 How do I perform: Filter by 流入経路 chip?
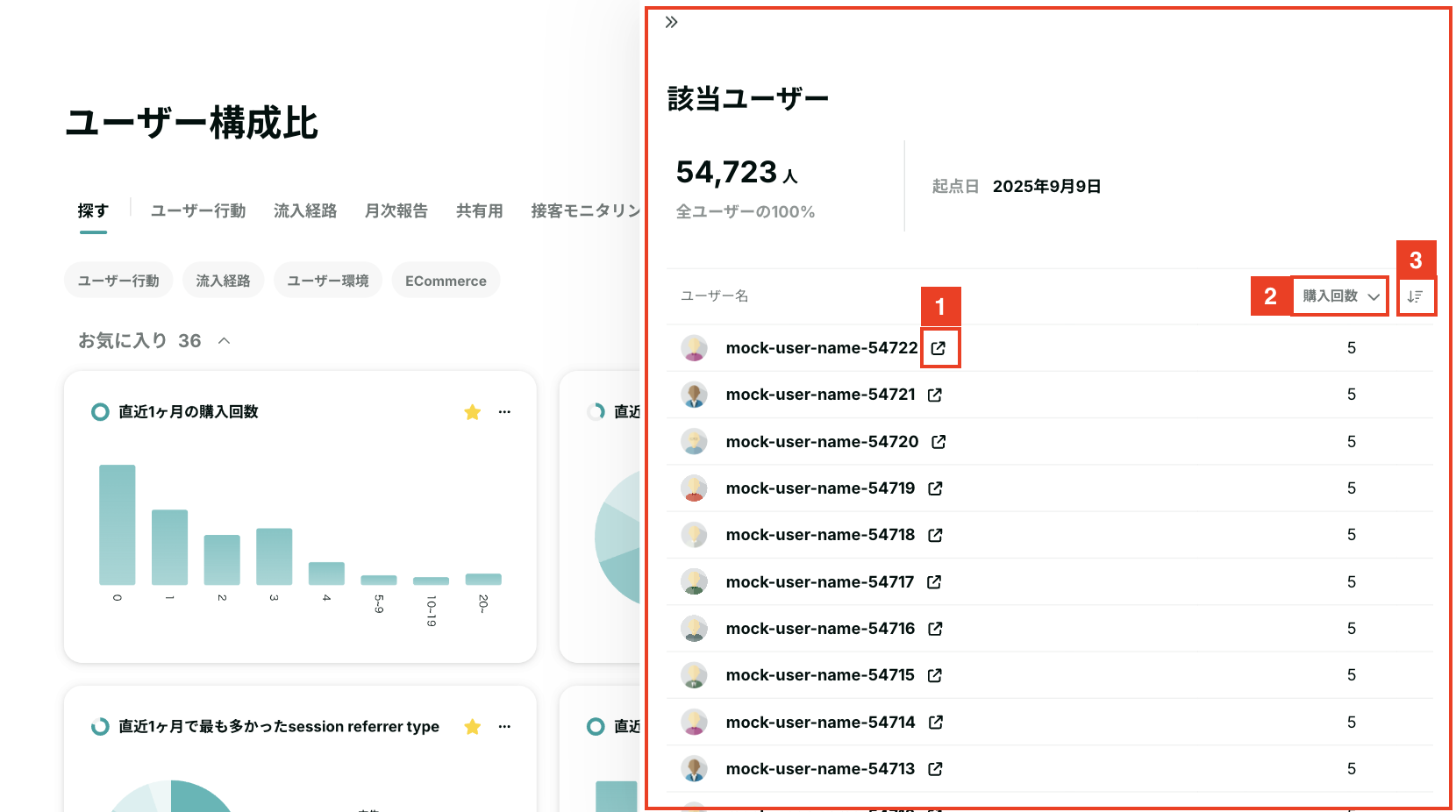click(224, 281)
